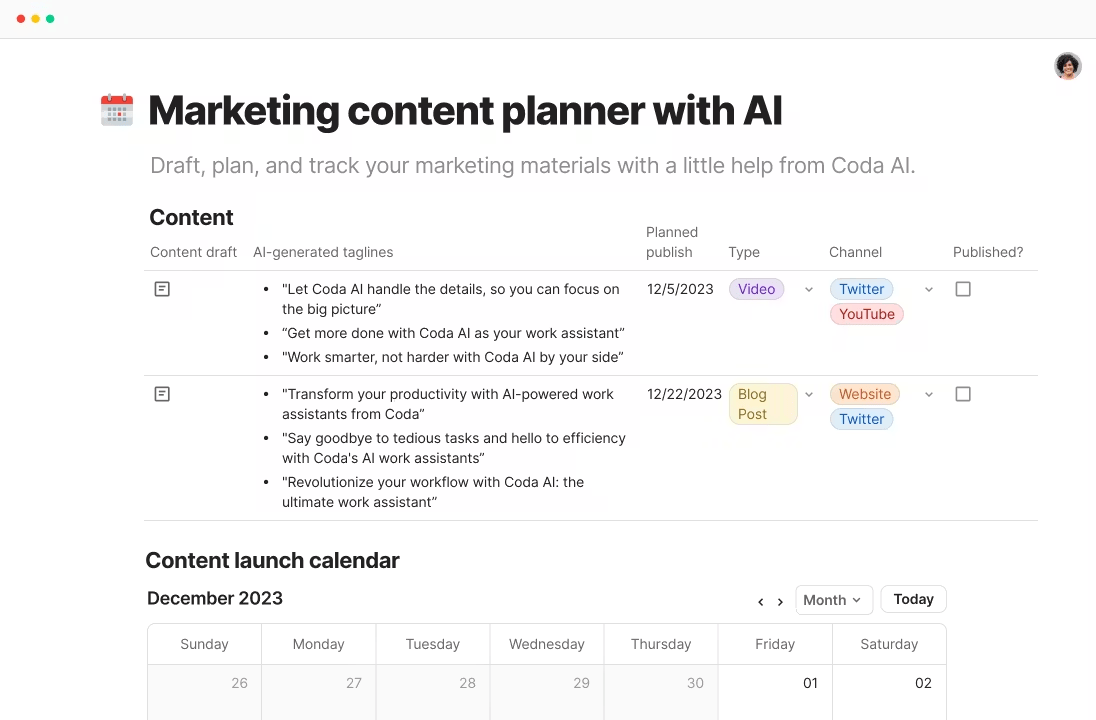The image size is (1096, 720).
Task: Open the draft document icon in the blog post row
Action: (x=162, y=394)
